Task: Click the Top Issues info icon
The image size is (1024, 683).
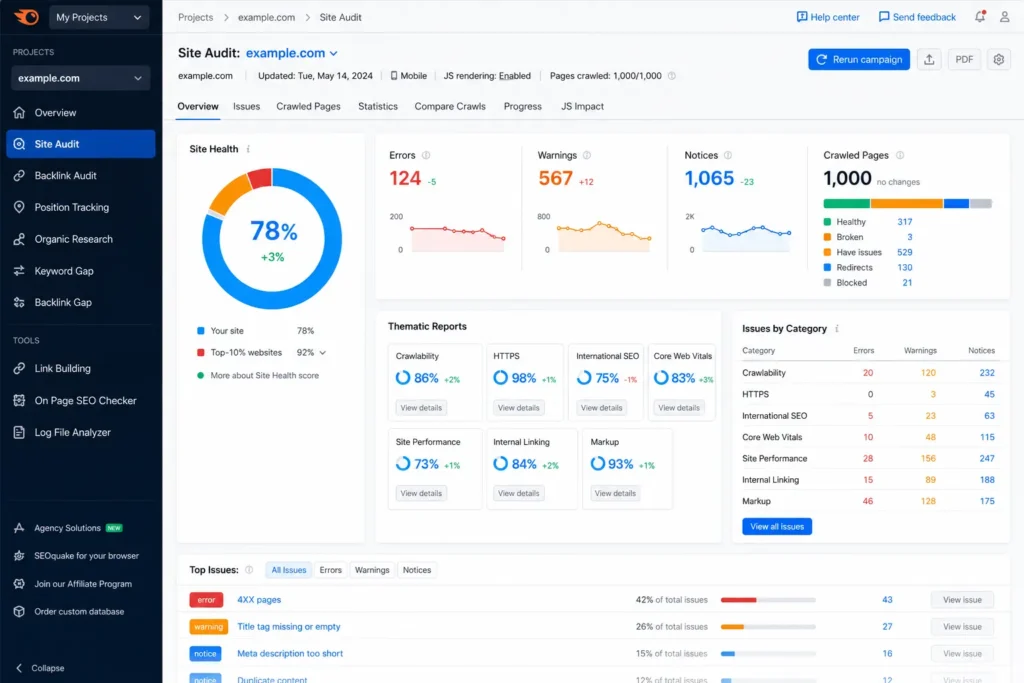Action: tap(249, 570)
